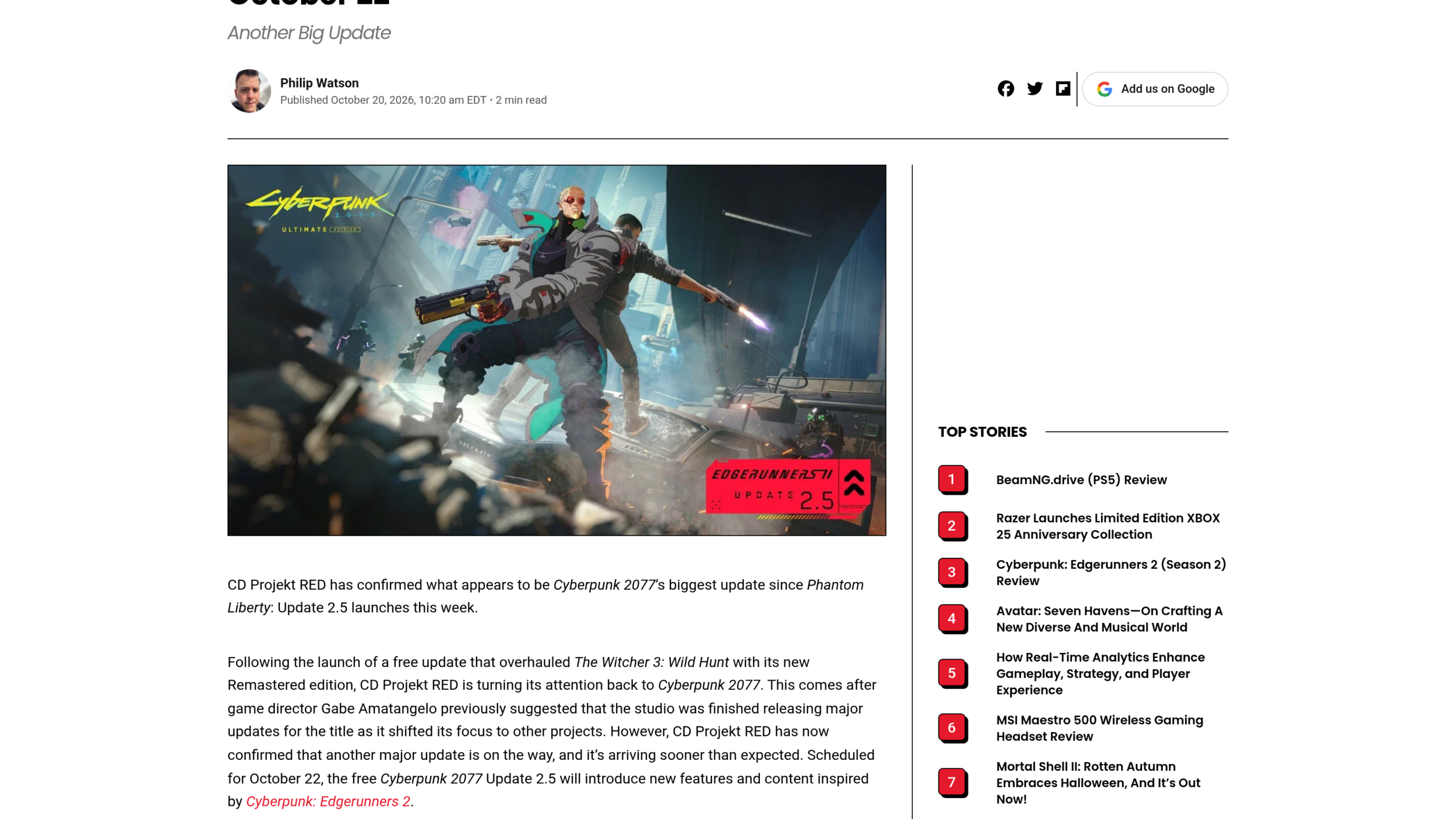Click the Another Big Update subtitle
The height and width of the screenshot is (819, 1456).
309,33
